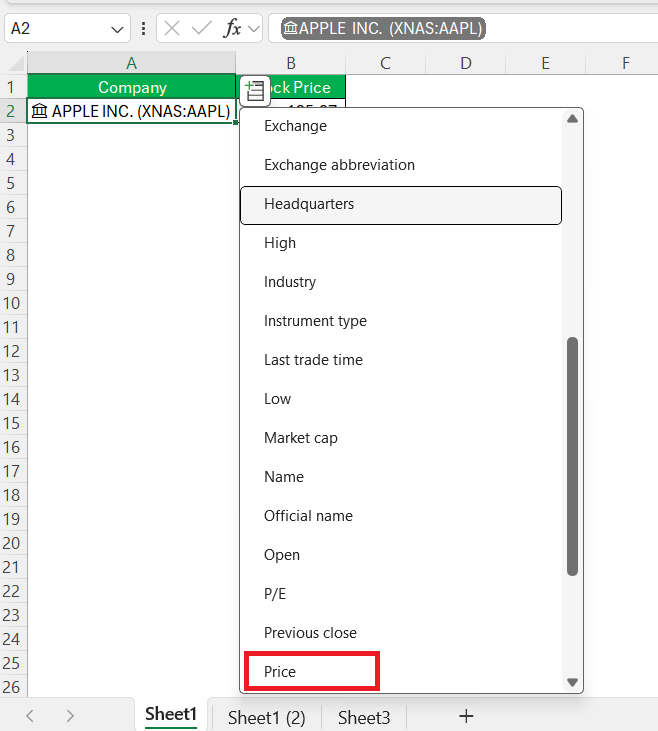Switch to Sheet1 tab
658x731 pixels.
pyautogui.click(x=171, y=714)
